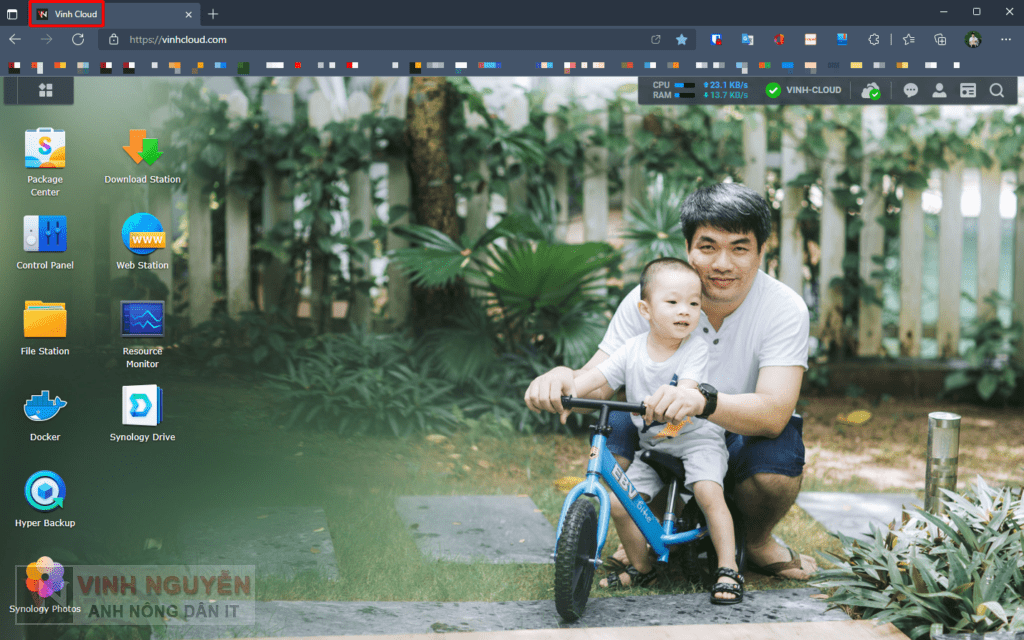
Task: Show the DSM widgets panel
Action: (968, 90)
